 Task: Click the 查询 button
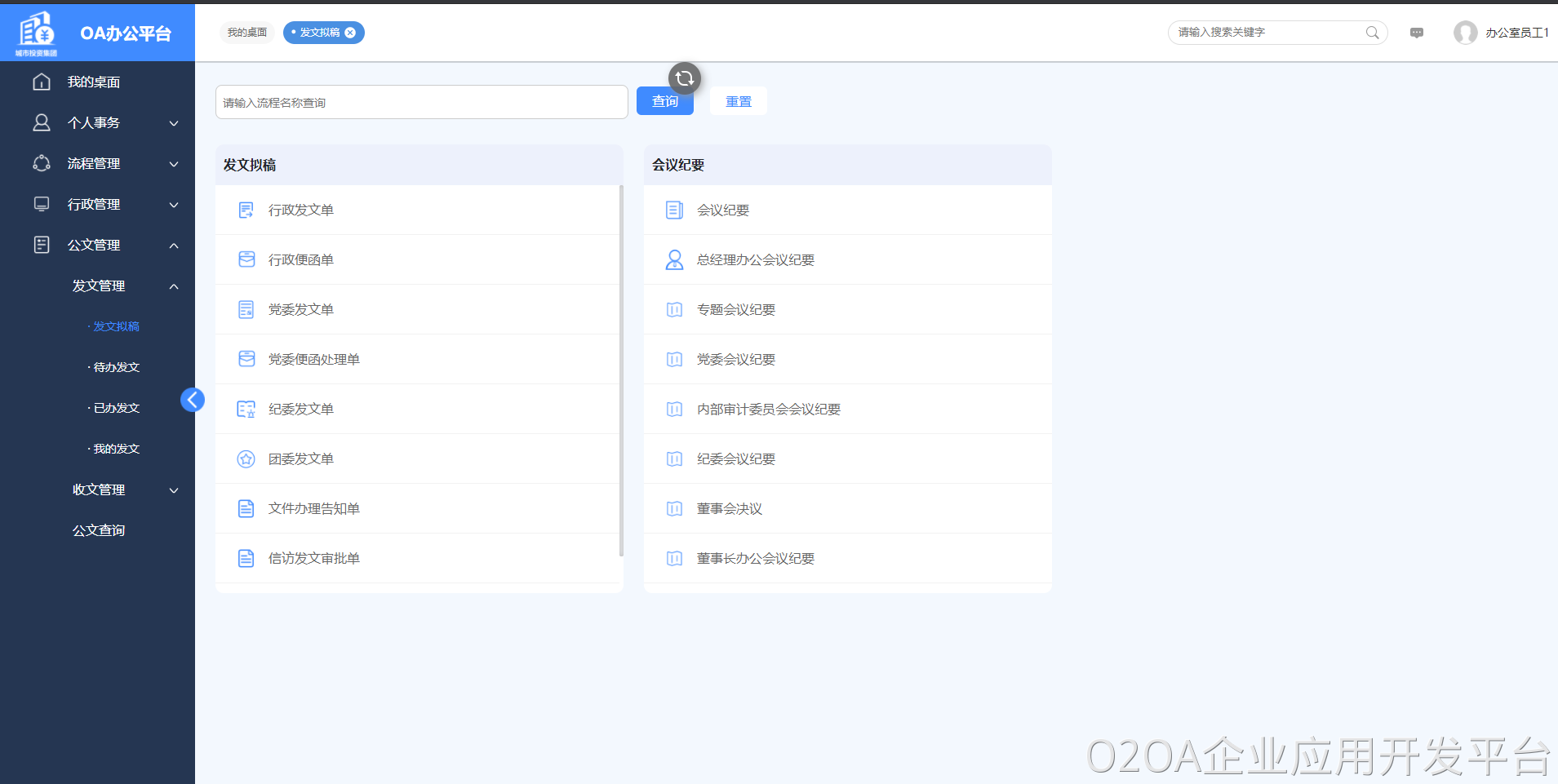[664, 102]
